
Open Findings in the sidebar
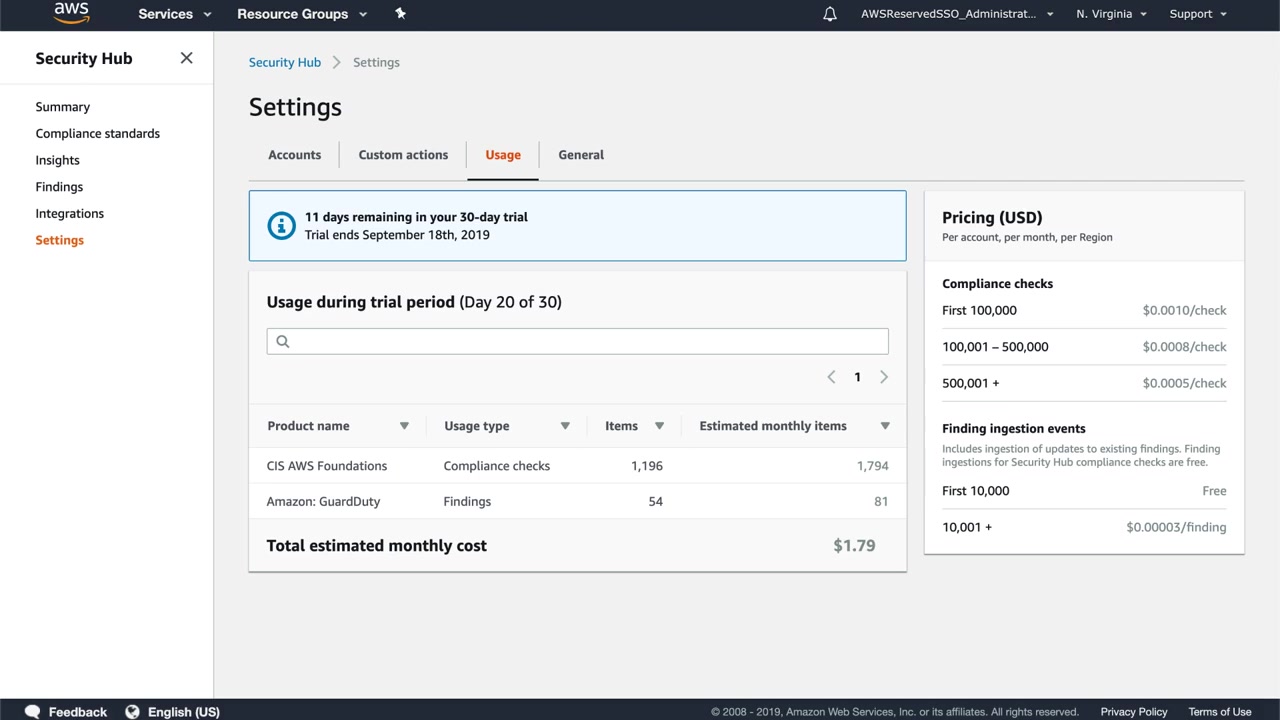(59, 187)
